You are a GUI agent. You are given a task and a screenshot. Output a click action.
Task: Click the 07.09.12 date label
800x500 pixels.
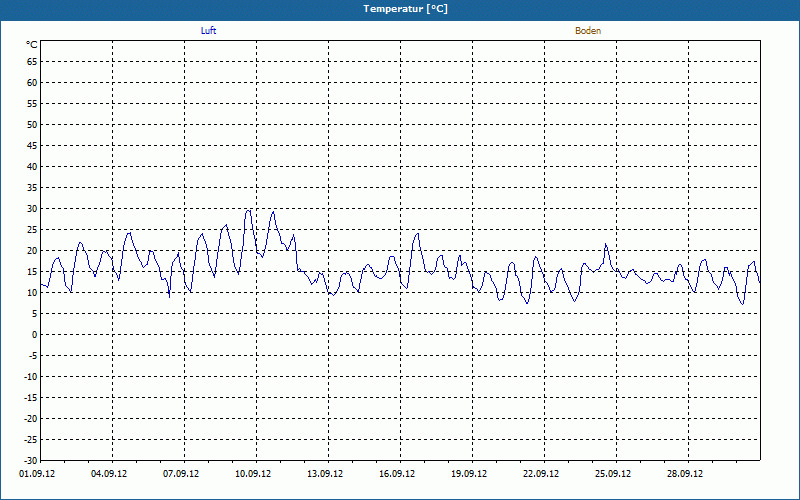[181, 474]
